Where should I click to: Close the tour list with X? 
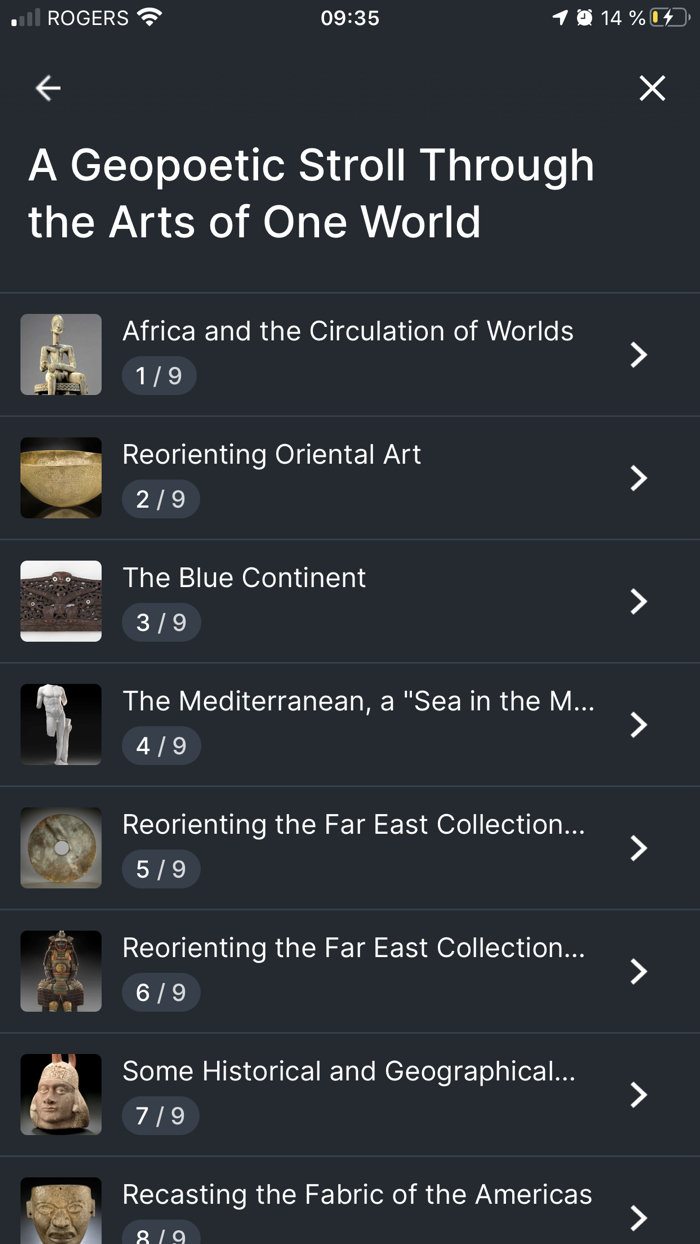click(652, 88)
